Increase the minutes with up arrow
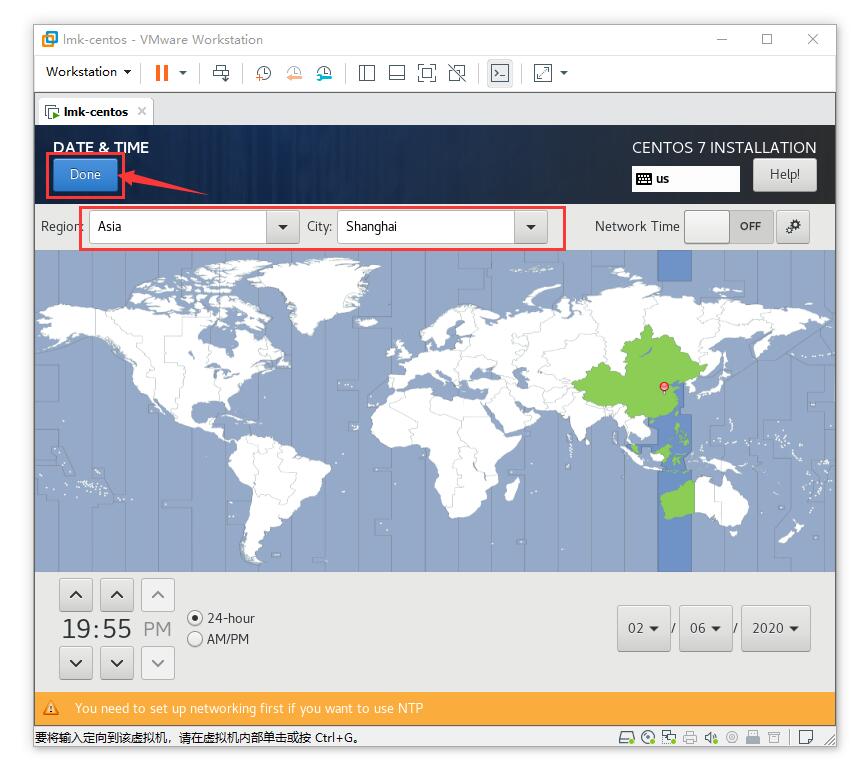This screenshot has width=863, height=780. click(x=117, y=595)
